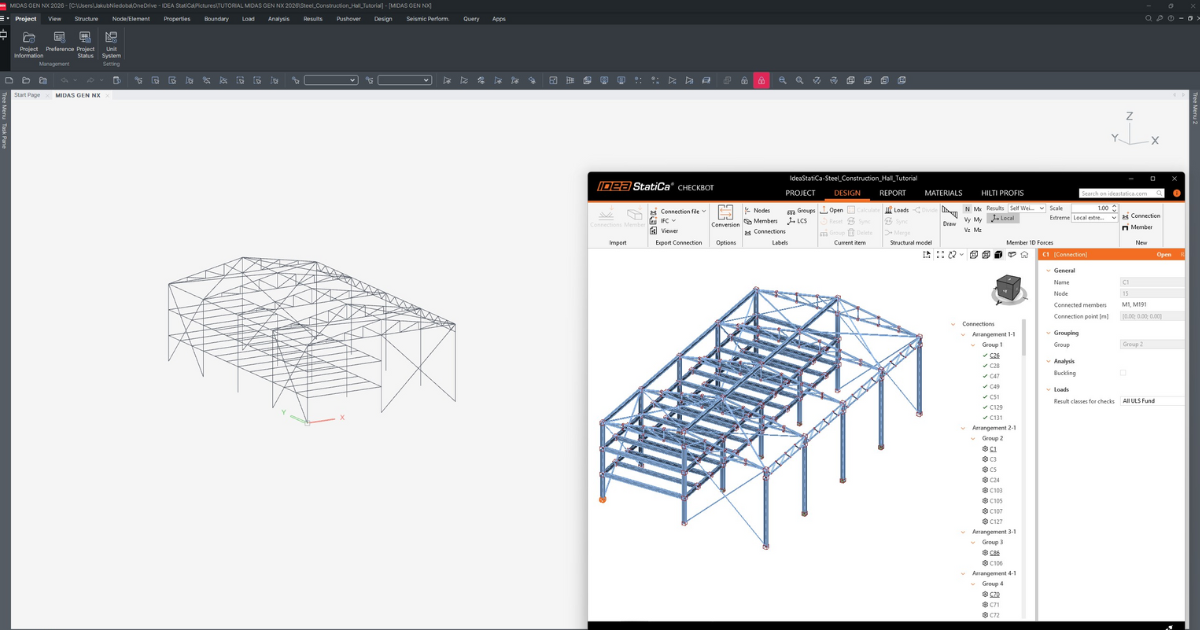The image size is (1200, 630).
Task: Open the IFC Viewer
Action: 669,231
